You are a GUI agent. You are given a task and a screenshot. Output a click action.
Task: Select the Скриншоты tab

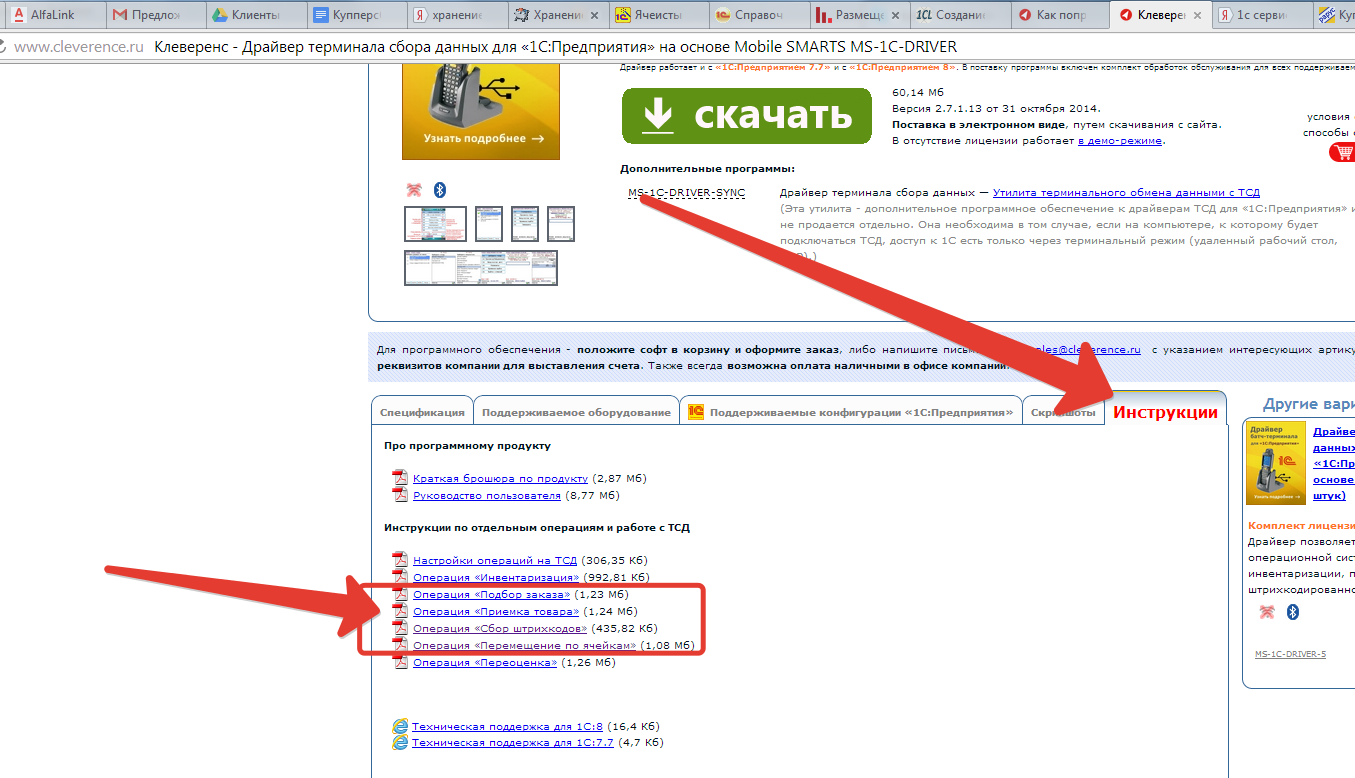coord(1062,412)
